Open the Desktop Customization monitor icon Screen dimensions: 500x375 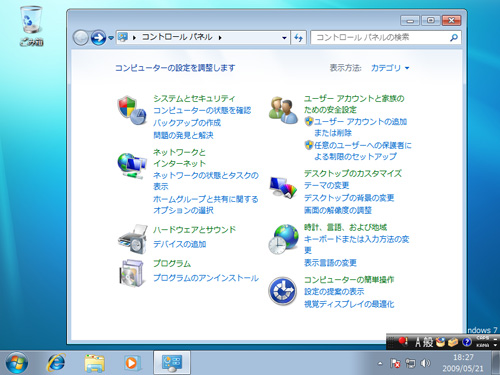coord(283,188)
